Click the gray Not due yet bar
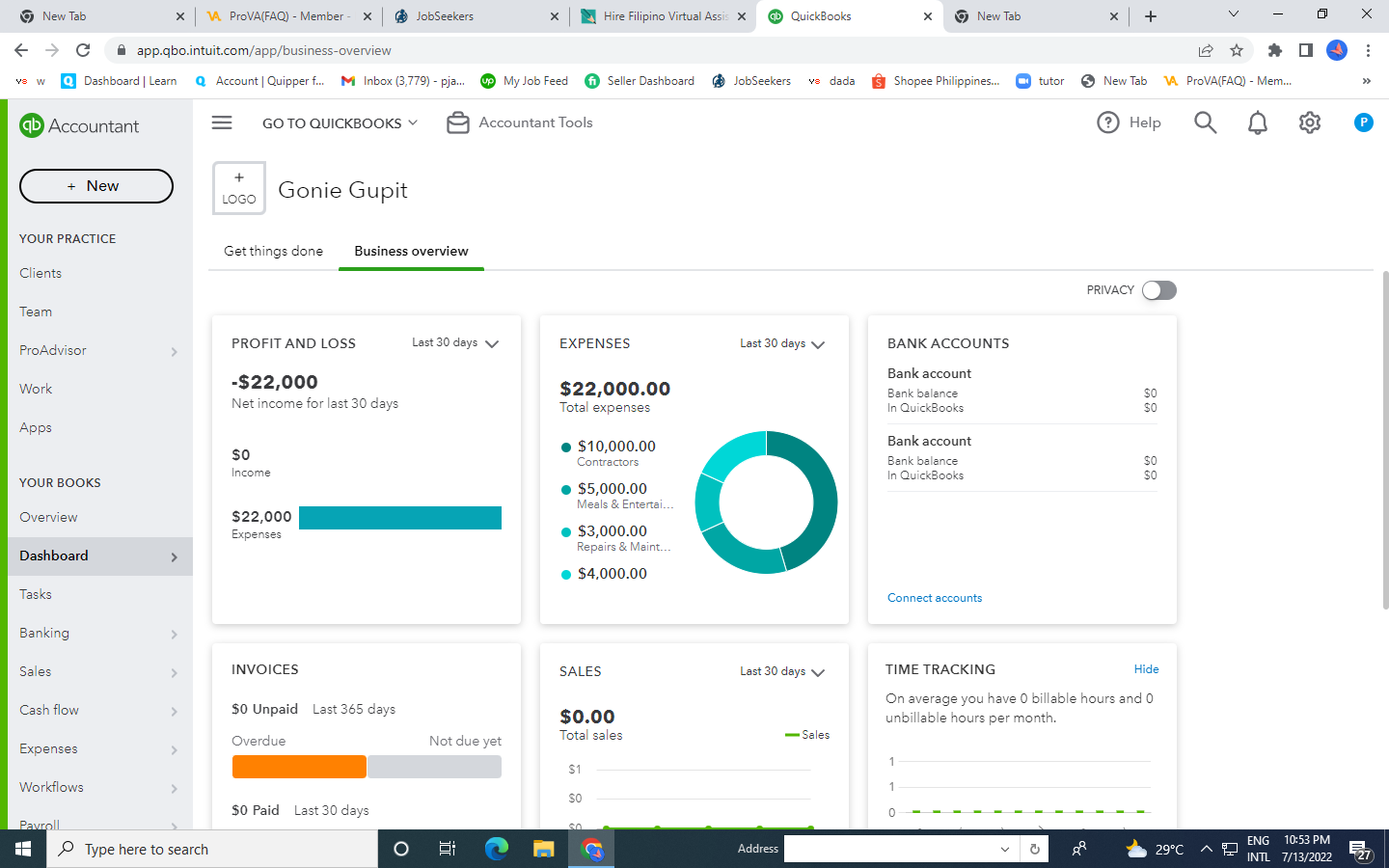Screen dimensions: 1389x868 434,767
